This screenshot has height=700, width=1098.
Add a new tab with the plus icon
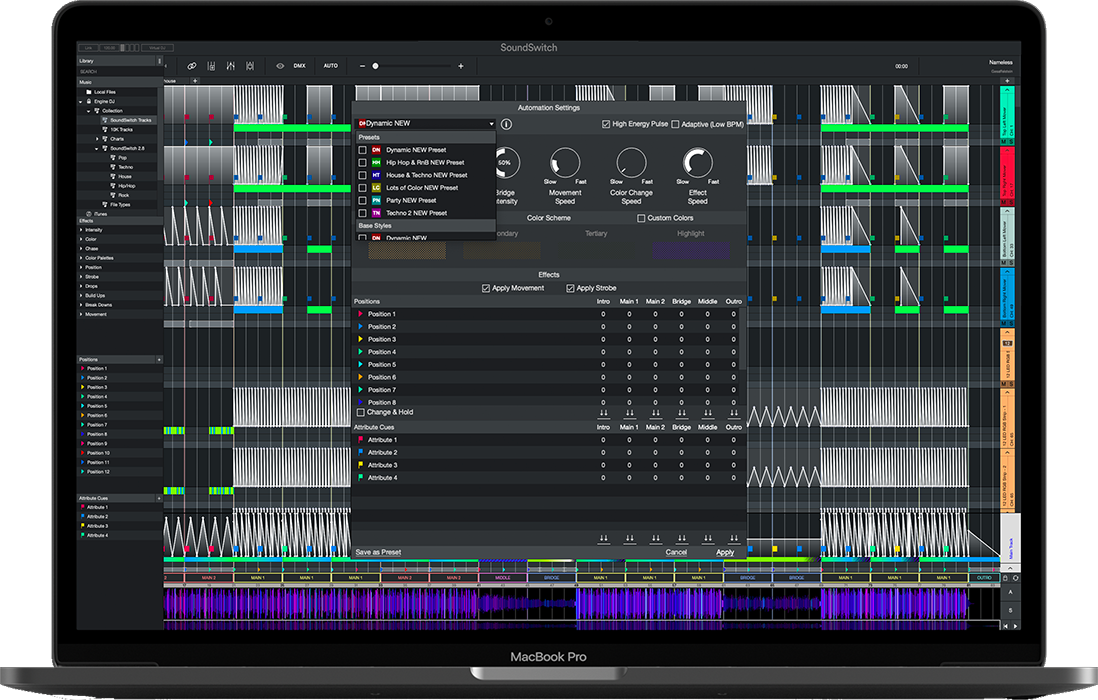click(x=195, y=80)
